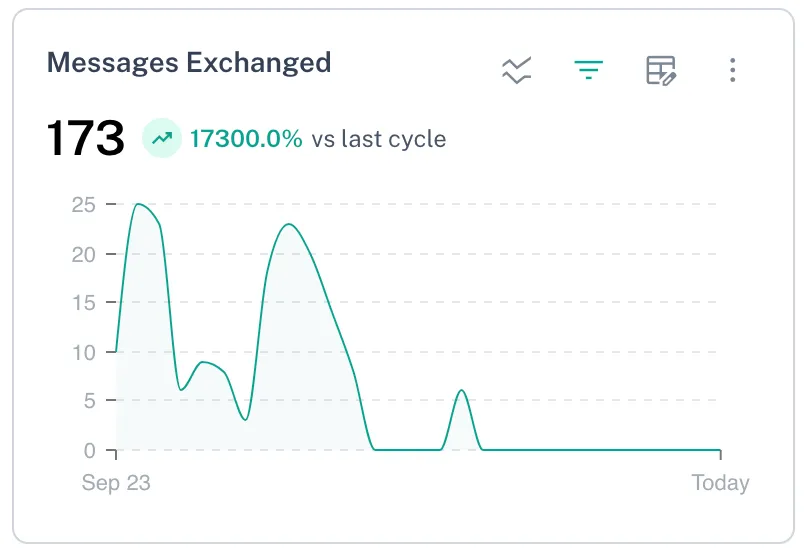This screenshot has width=810, height=556.
Task: Click the 15 y-axis label
Action: (x=83, y=303)
